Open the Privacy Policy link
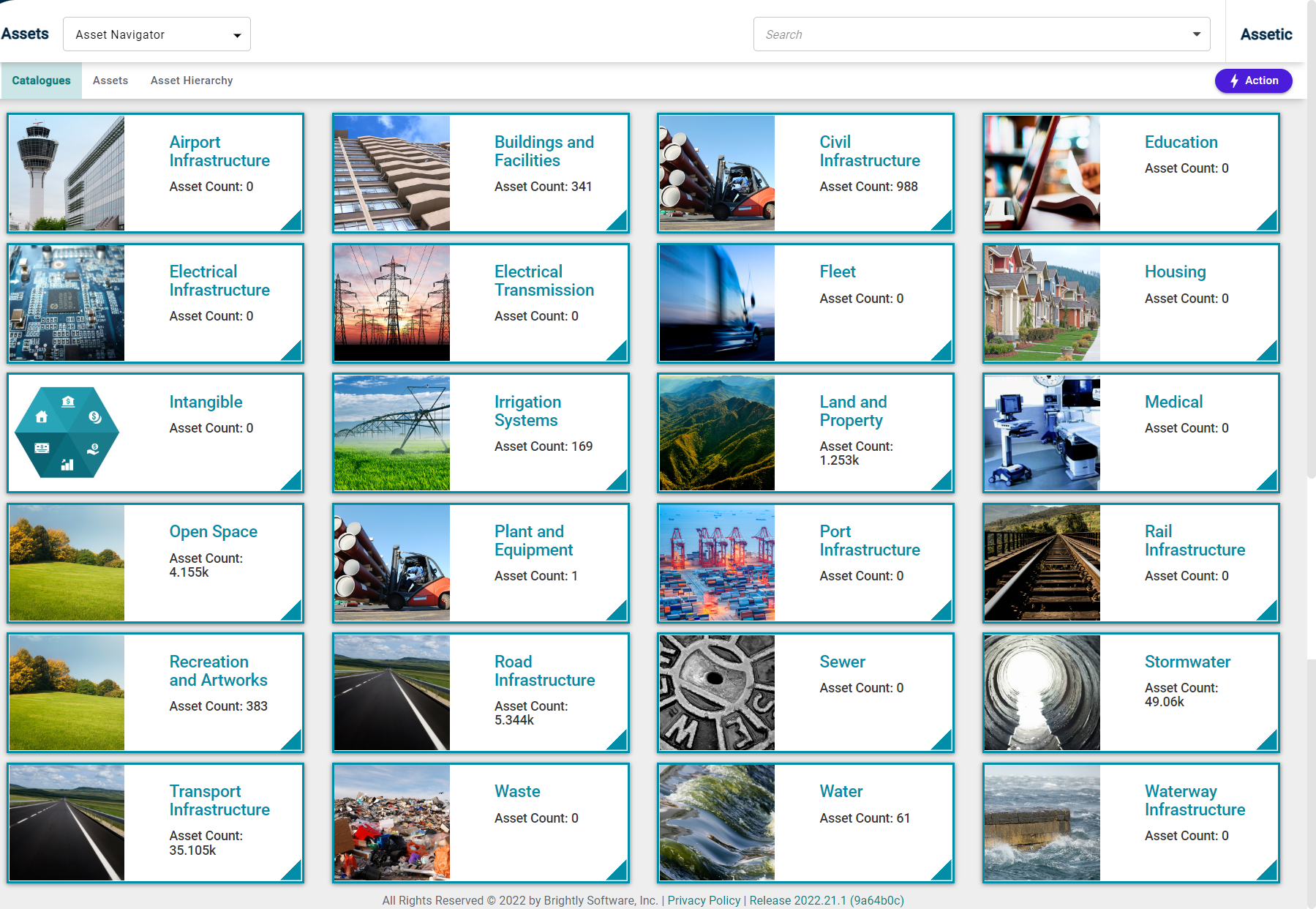 (x=704, y=900)
